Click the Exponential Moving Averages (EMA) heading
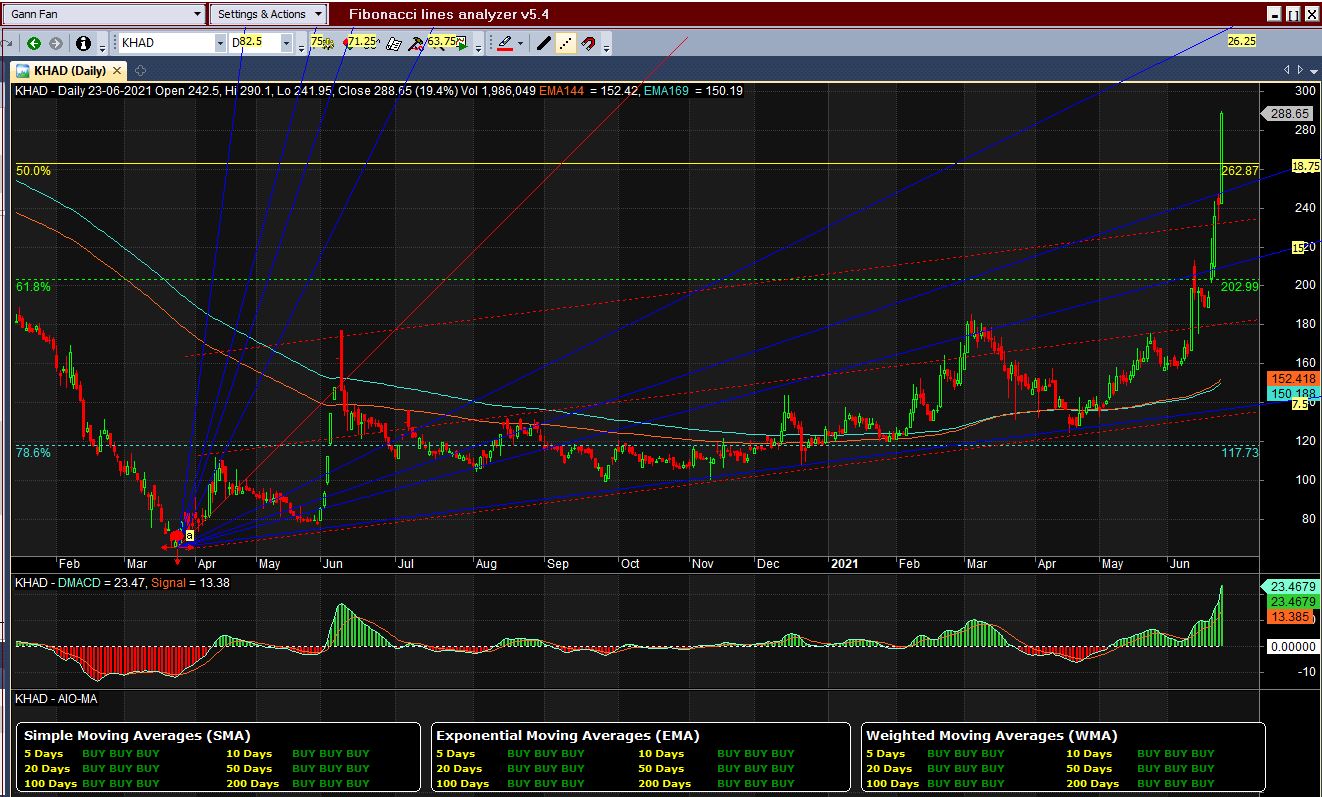The image size is (1322, 797). point(568,735)
